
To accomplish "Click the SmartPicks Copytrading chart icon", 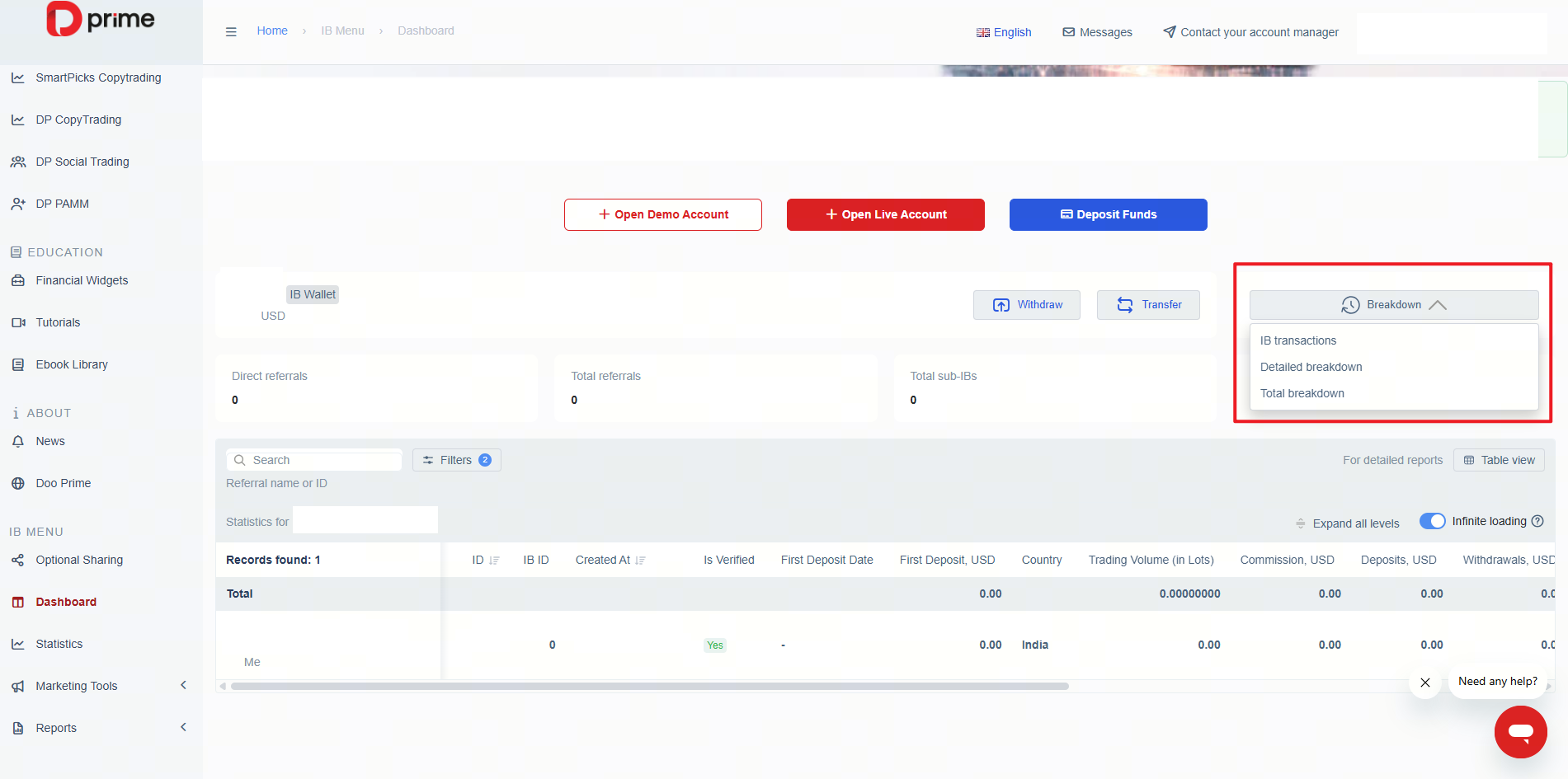I will pyautogui.click(x=17, y=77).
